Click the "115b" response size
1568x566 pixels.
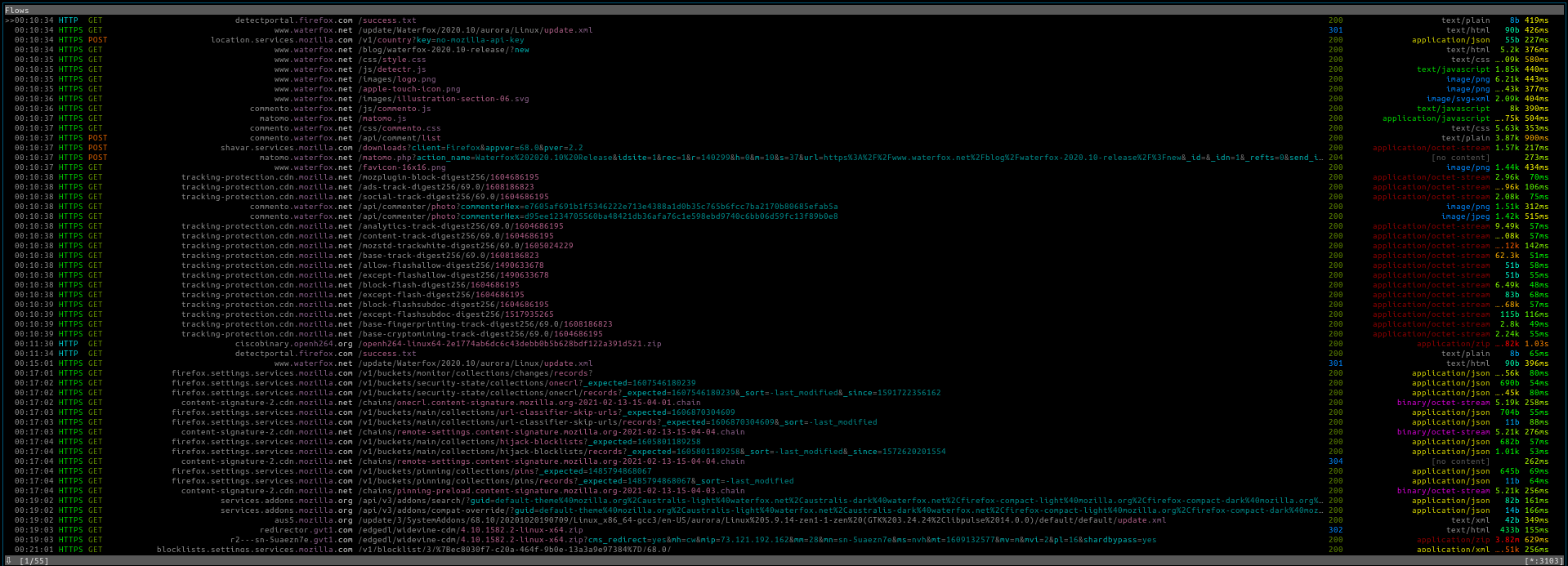1510,314
